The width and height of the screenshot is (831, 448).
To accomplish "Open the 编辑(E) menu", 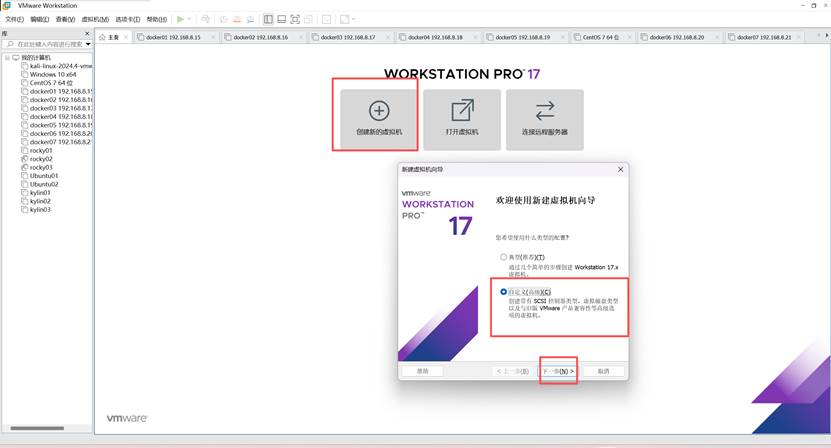I will (40, 19).
